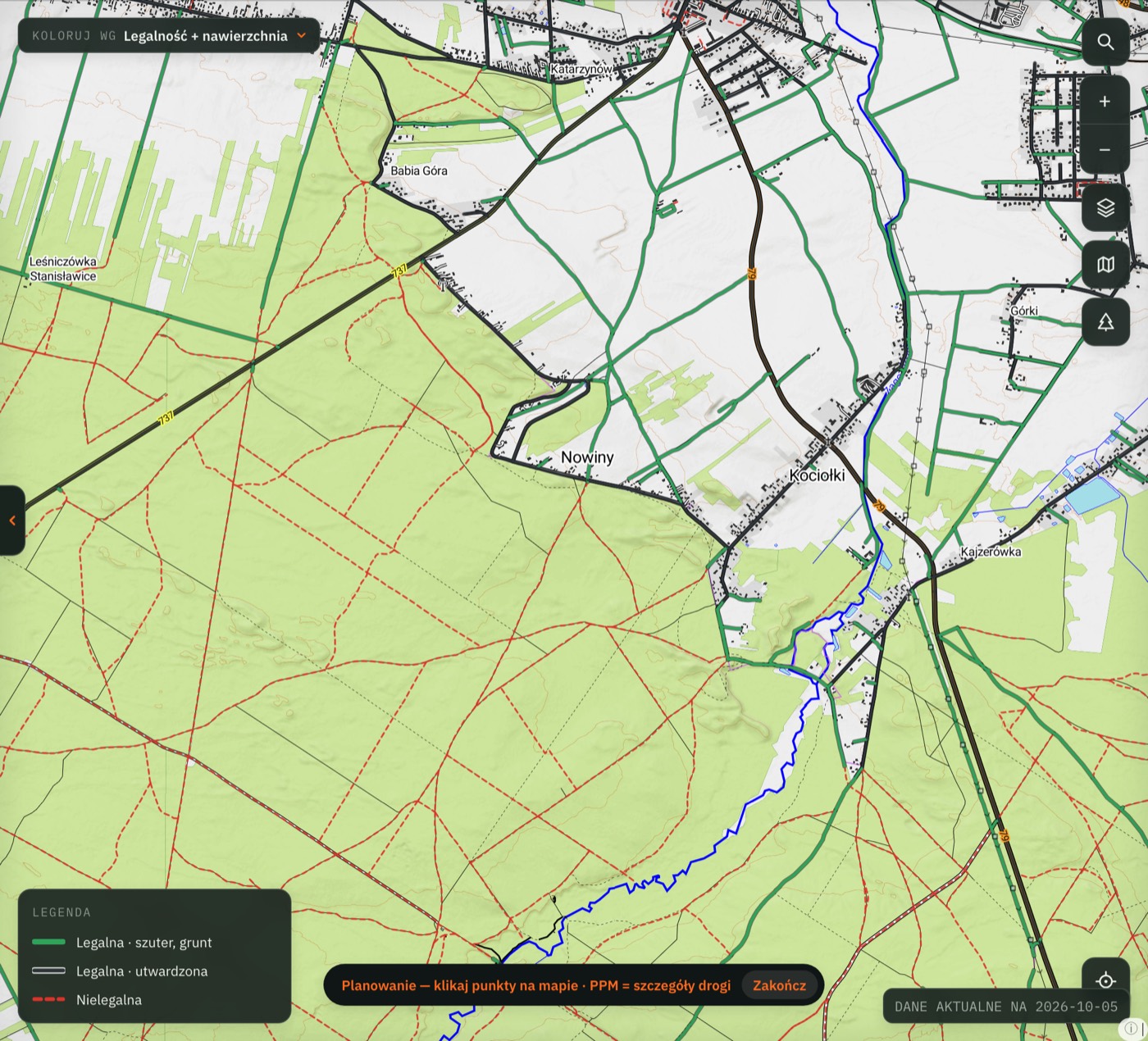This screenshot has width=1148, height=1041.
Task: Open the map attribution info icon
Action: click(x=1131, y=1028)
